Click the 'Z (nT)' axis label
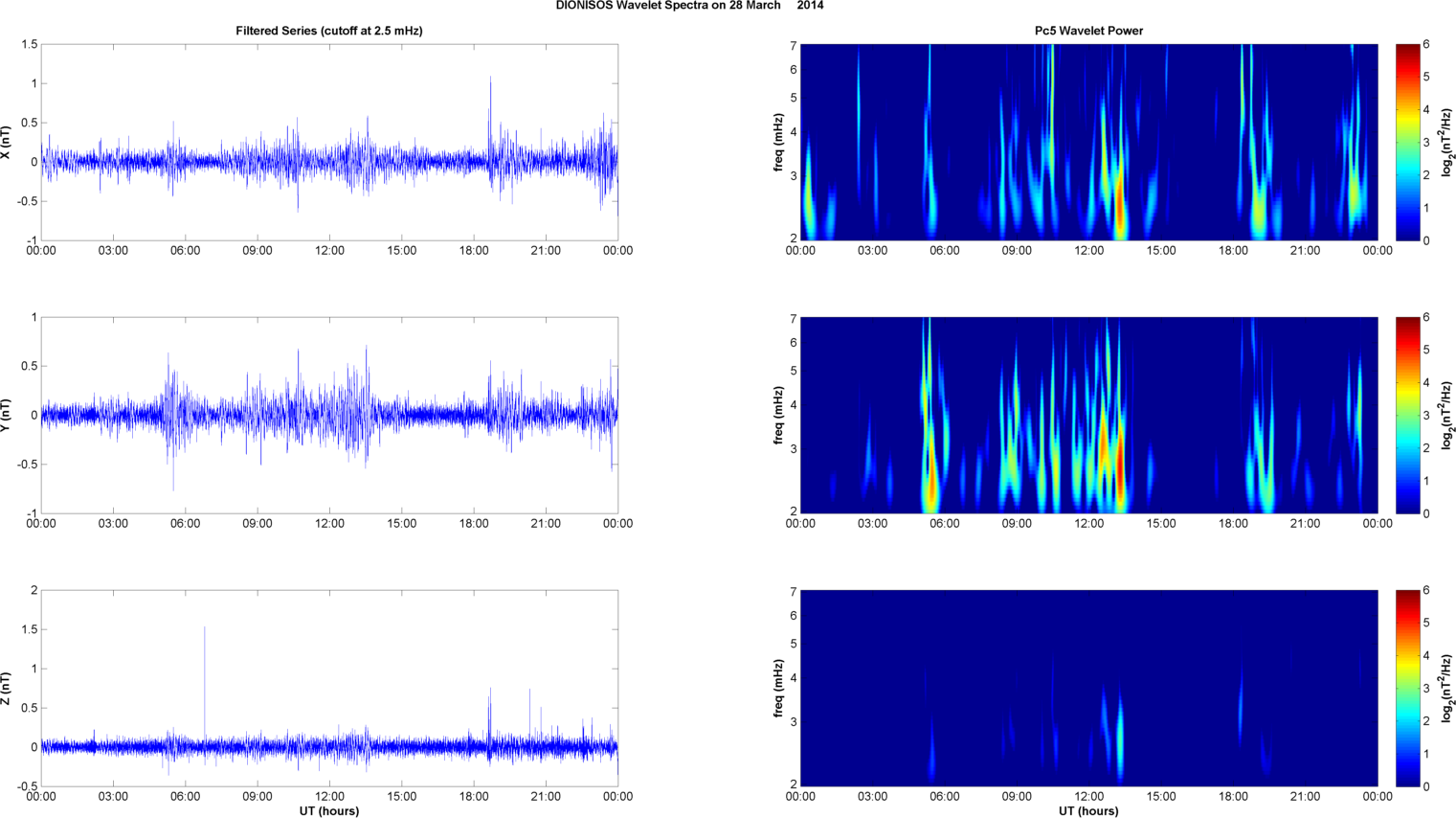 [x=7, y=688]
